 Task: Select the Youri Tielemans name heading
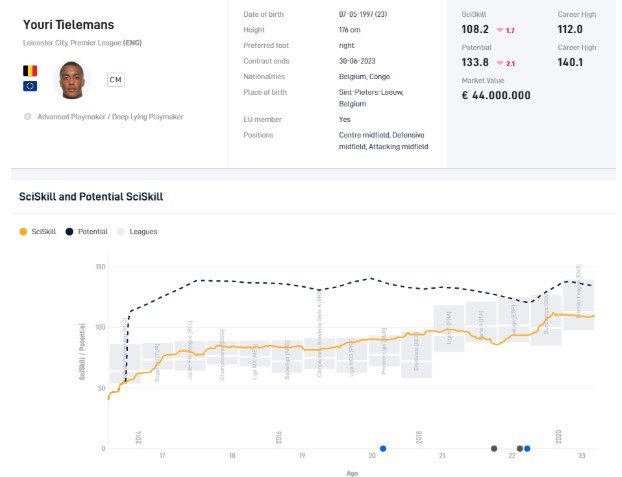[69, 25]
